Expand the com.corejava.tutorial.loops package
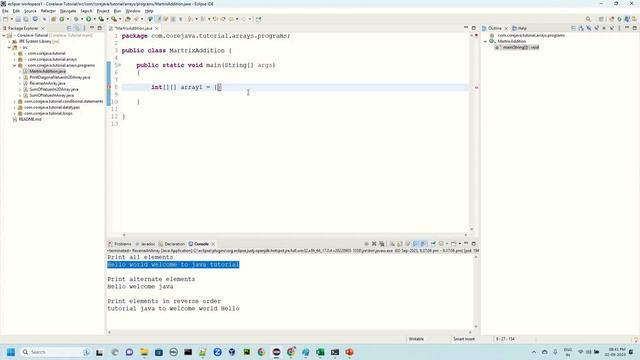This screenshot has height=360, width=640. [x=15, y=113]
